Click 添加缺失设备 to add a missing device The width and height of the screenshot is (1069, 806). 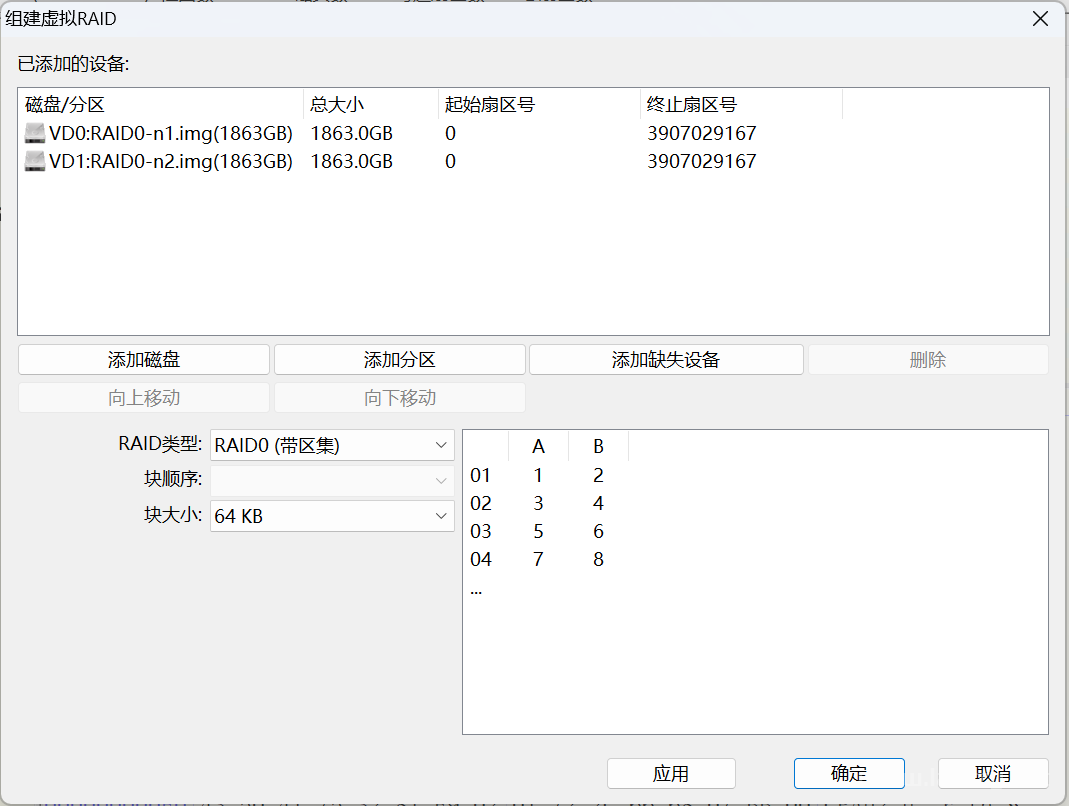666,360
